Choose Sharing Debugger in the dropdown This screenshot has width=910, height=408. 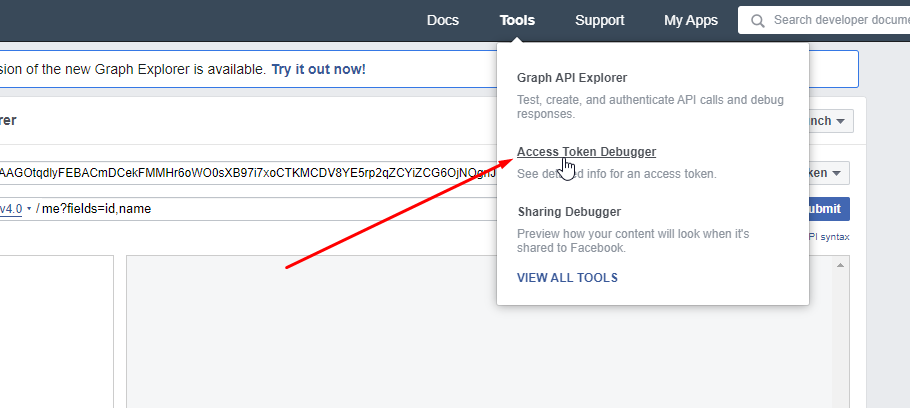tap(569, 212)
